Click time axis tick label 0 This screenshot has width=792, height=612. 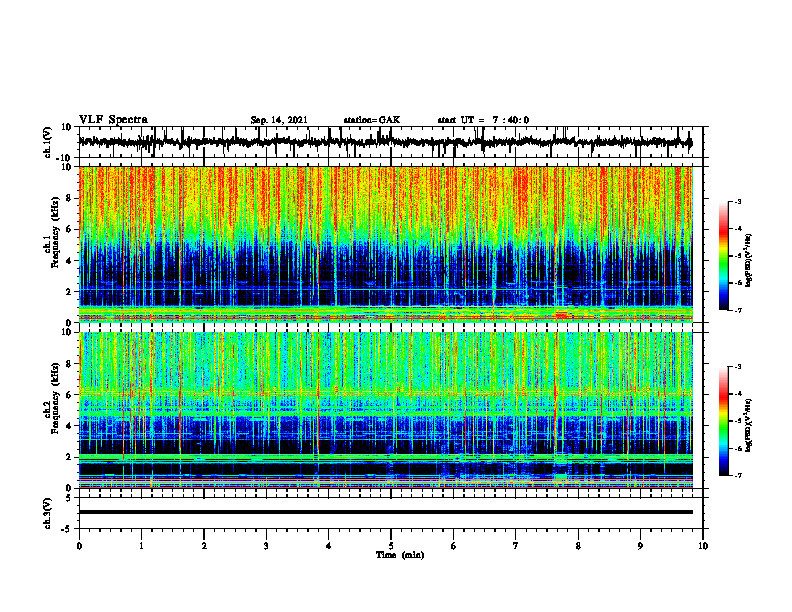pos(79,546)
